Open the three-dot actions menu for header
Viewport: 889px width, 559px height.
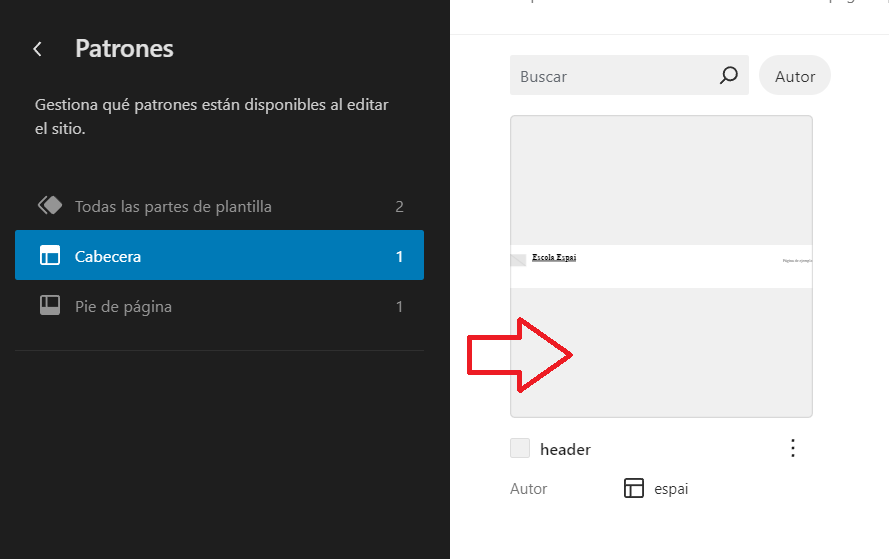pos(793,448)
